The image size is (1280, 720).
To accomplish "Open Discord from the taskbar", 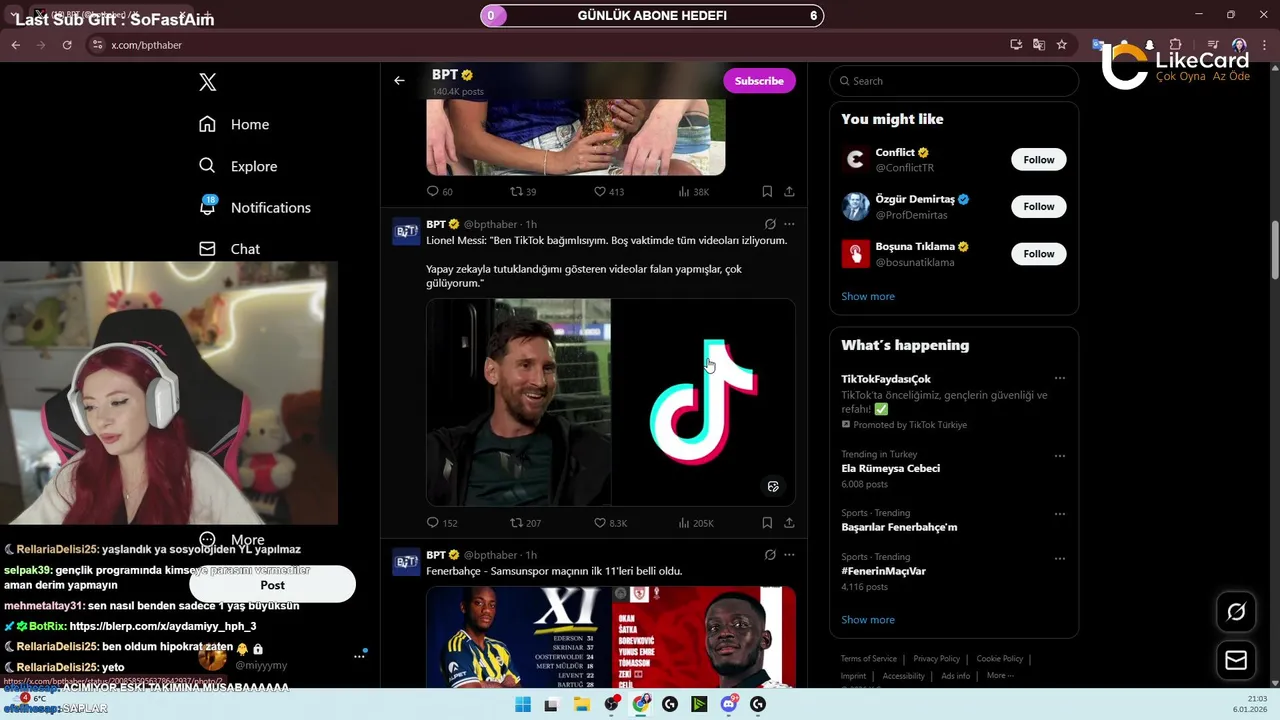I will point(729,704).
